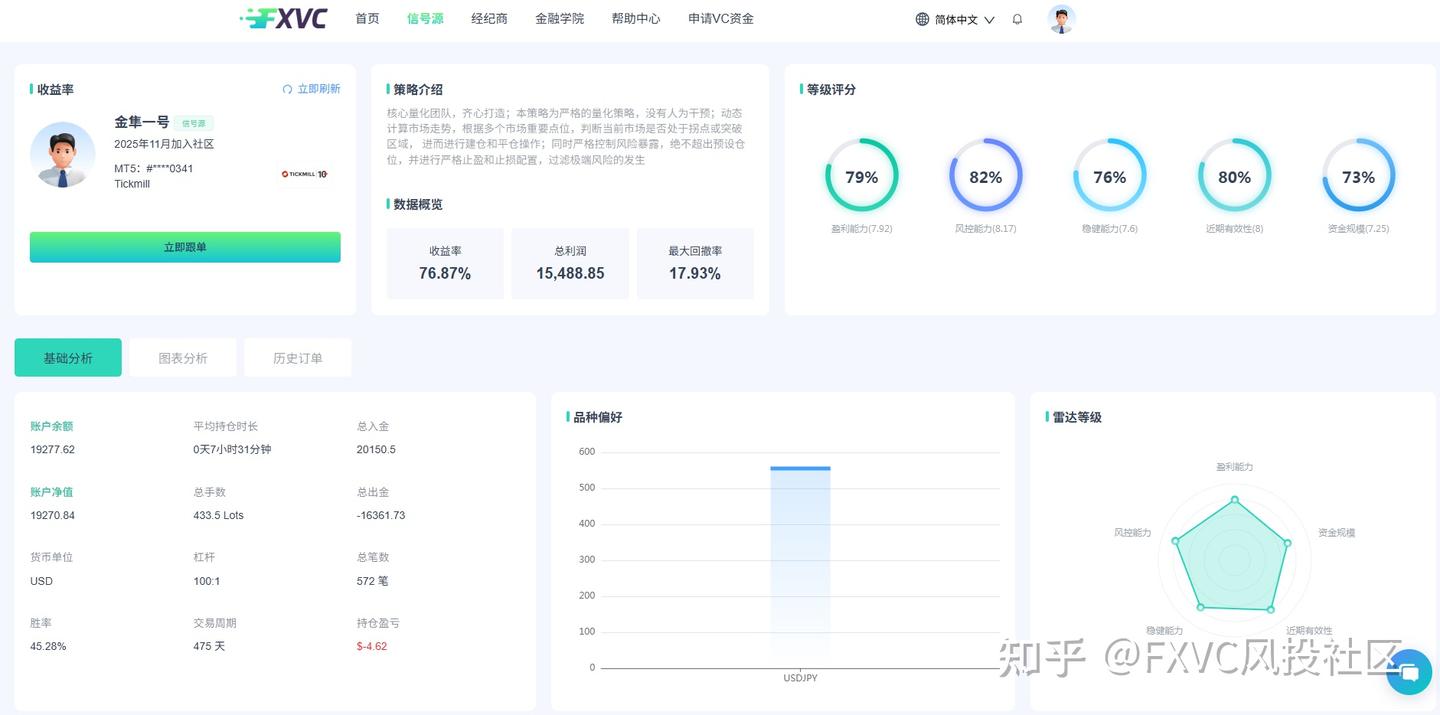Click the 金隼一号 signal name
The image size is (1440, 715).
pos(142,122)
